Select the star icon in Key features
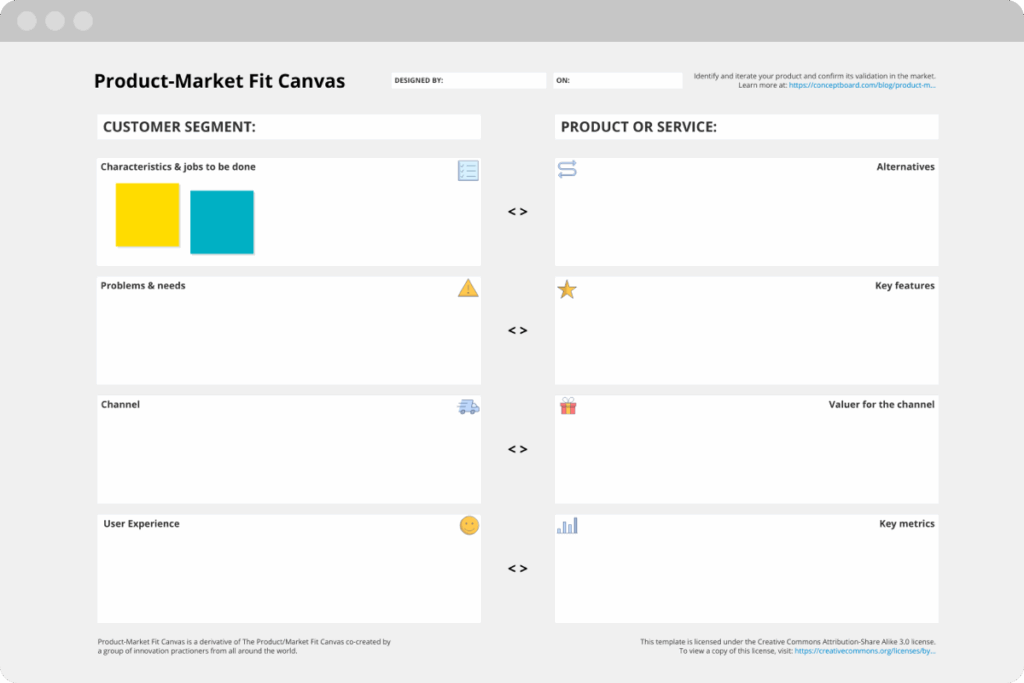Screen dimensions: 1024x683 [x=567, y=289]
